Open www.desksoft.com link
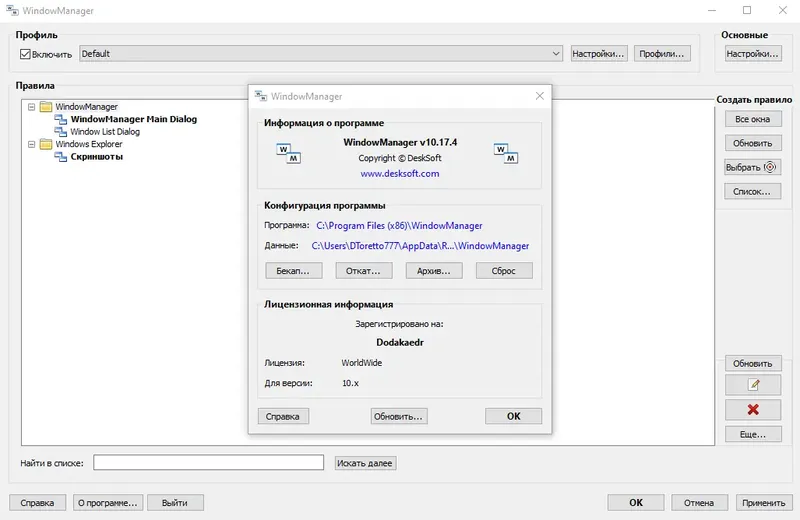800x520 pixels. 400,174
